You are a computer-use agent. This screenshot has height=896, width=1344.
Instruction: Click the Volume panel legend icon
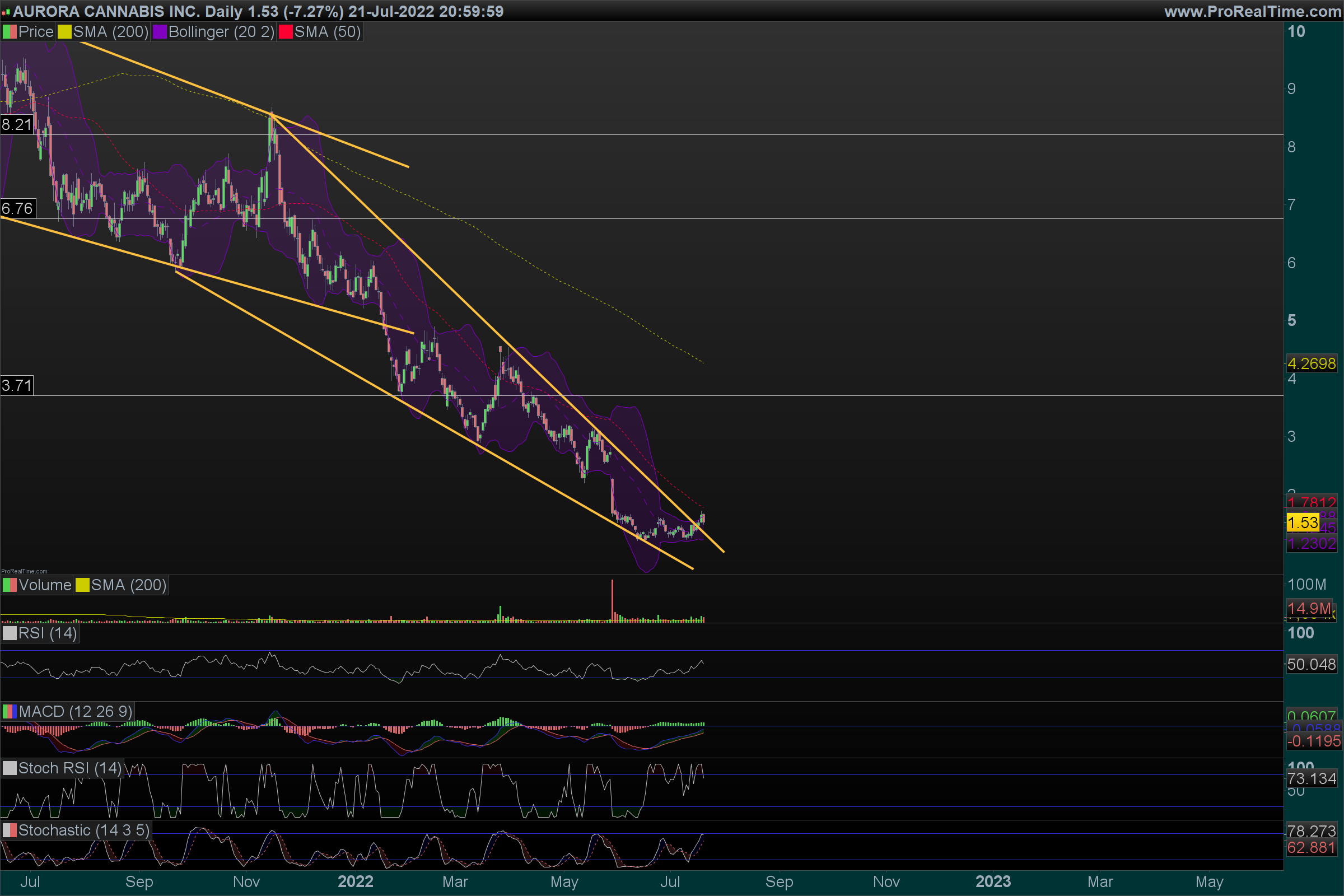point(10,585)
